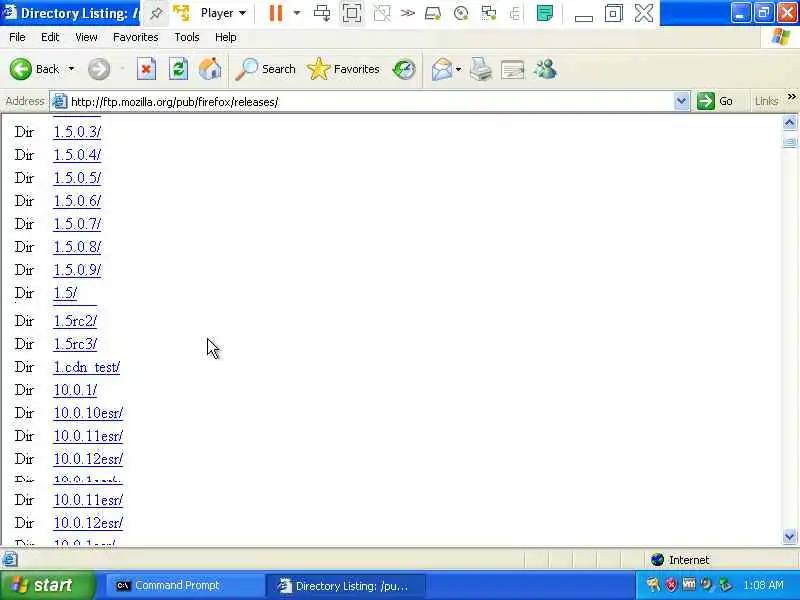Click the Directory Listing taskbar button
Image resolution: width=800 pixels, height=600 pixels.
point(345,586)
